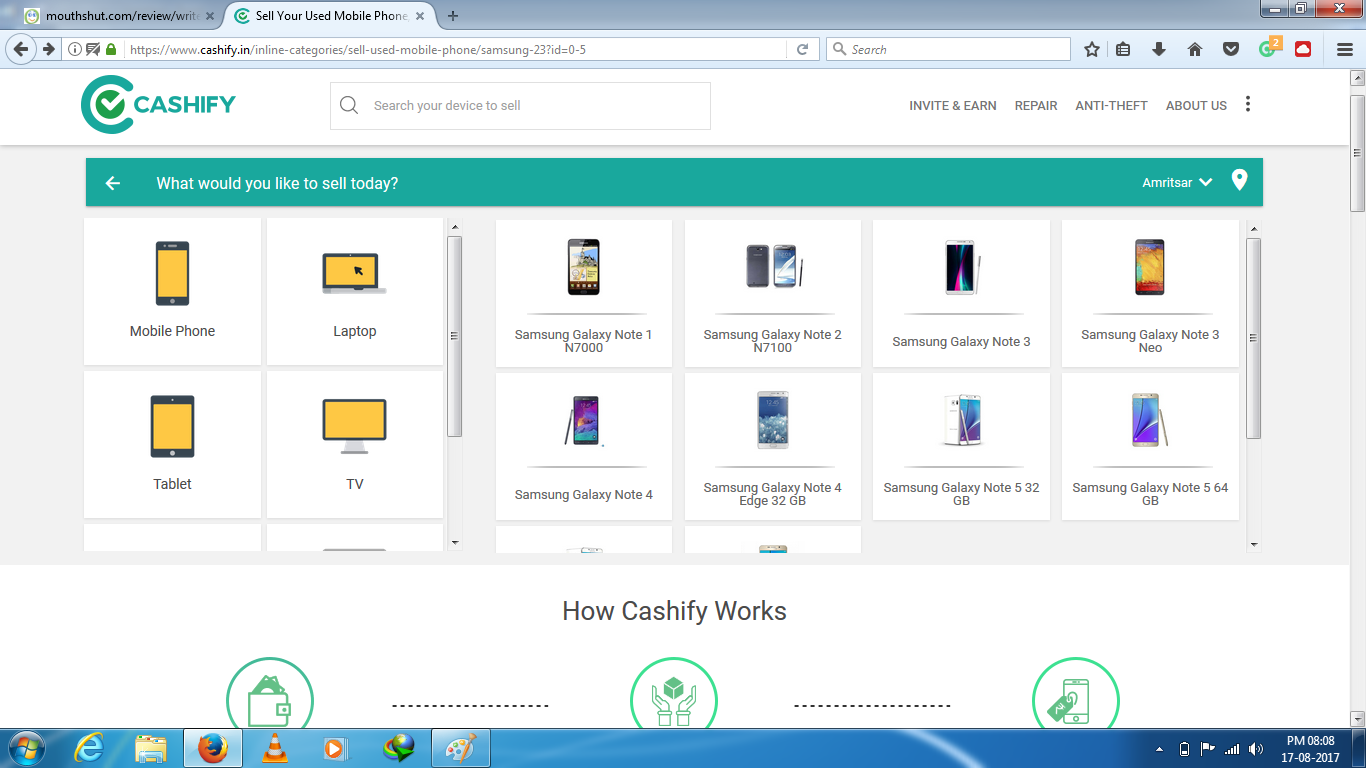Open a new browser tab
The height and width of the screenshot is (768, 1366).
(x=453, y=16)
